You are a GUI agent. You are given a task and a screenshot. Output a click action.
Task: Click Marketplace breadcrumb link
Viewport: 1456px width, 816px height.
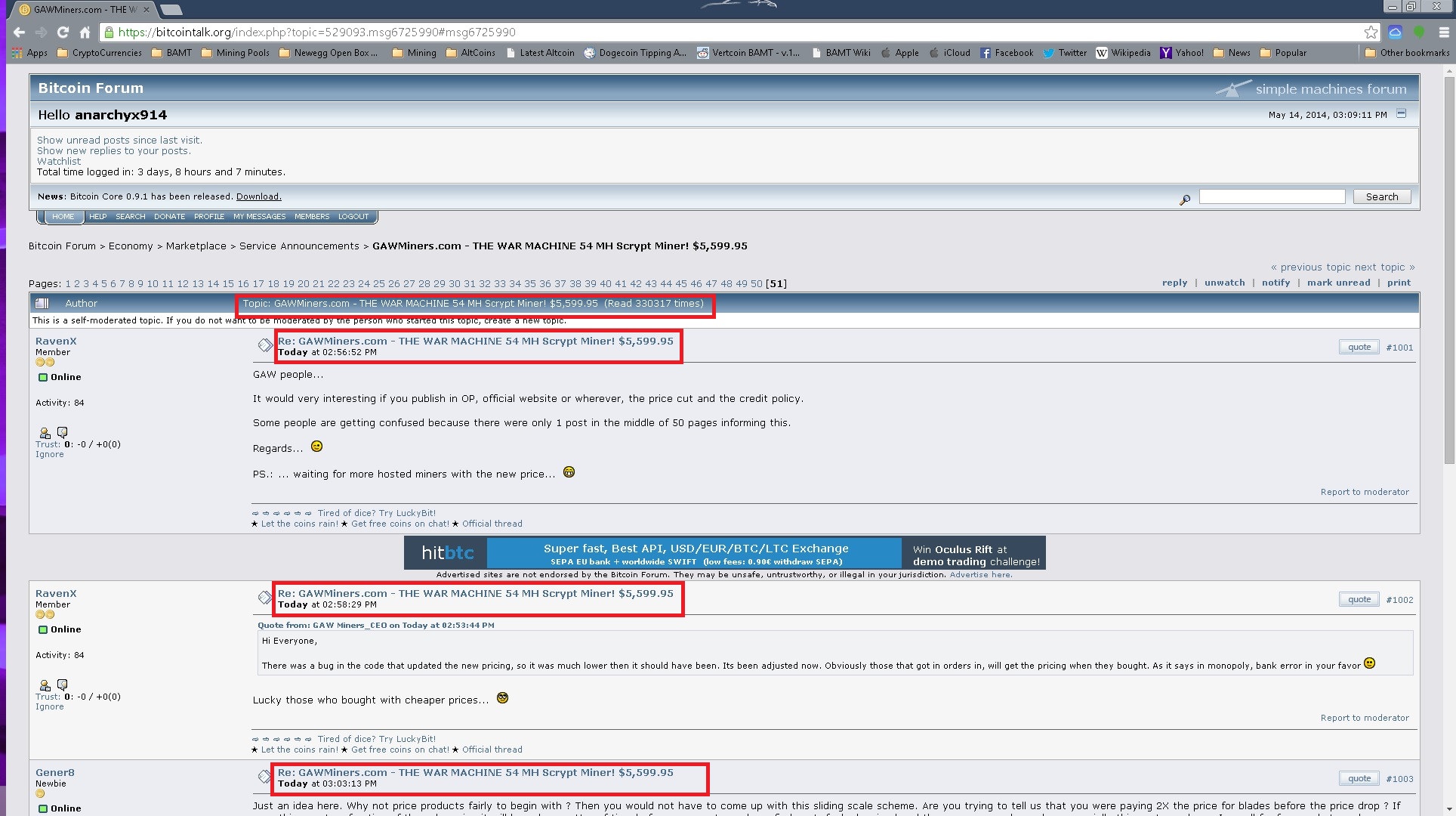coord(196,246)
